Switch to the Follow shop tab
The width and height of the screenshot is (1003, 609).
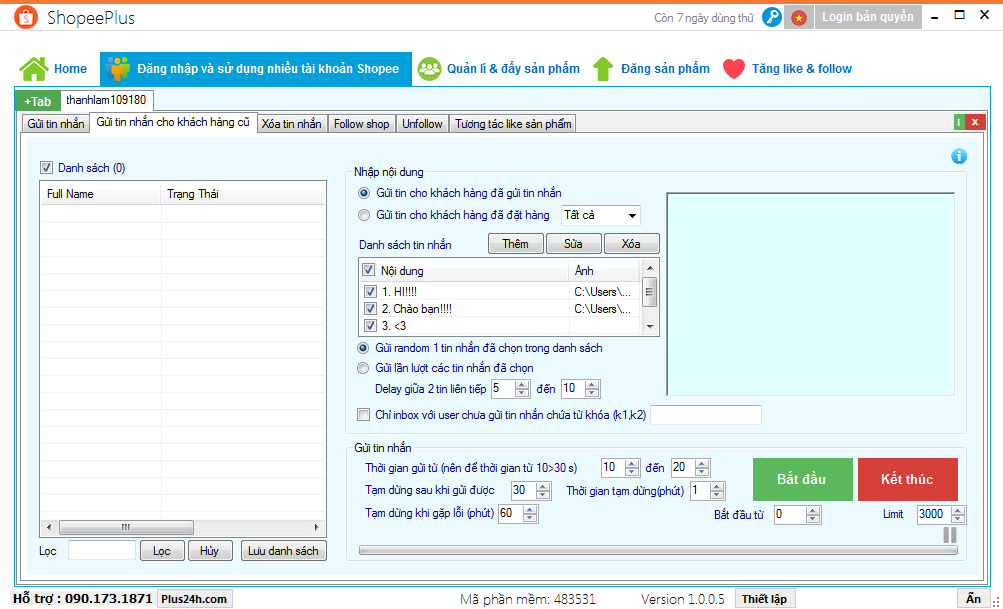361,124
